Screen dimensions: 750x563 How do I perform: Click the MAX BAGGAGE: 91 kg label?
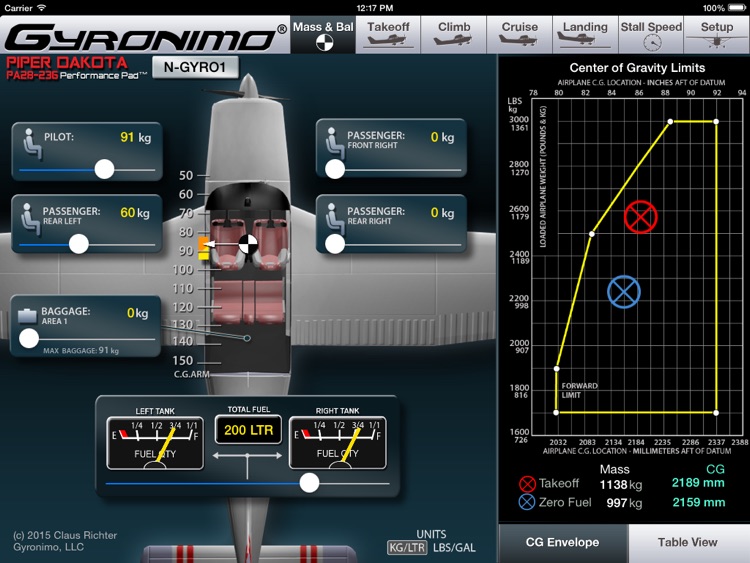coord(81,351)
